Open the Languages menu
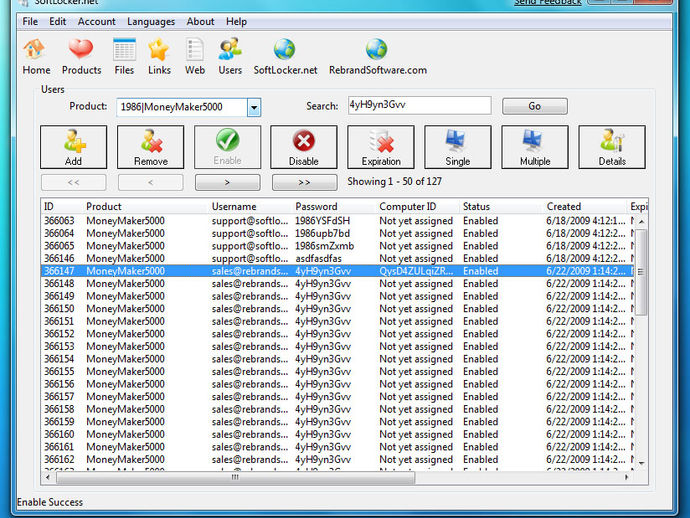Screen dimensions: 690x518 click(x=151, y=22)
